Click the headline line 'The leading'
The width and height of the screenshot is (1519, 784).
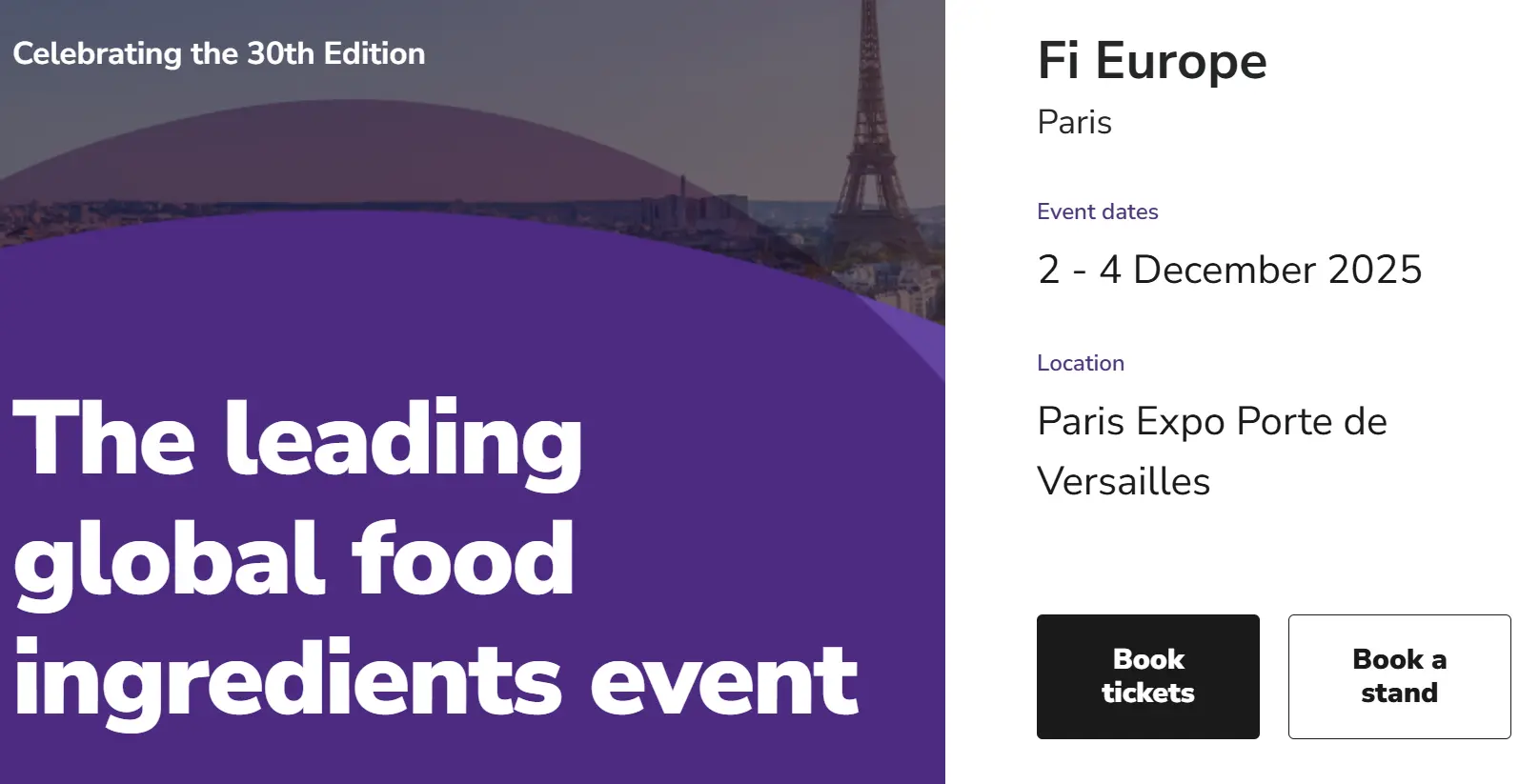pyautogui.click(x=296, y=439)
